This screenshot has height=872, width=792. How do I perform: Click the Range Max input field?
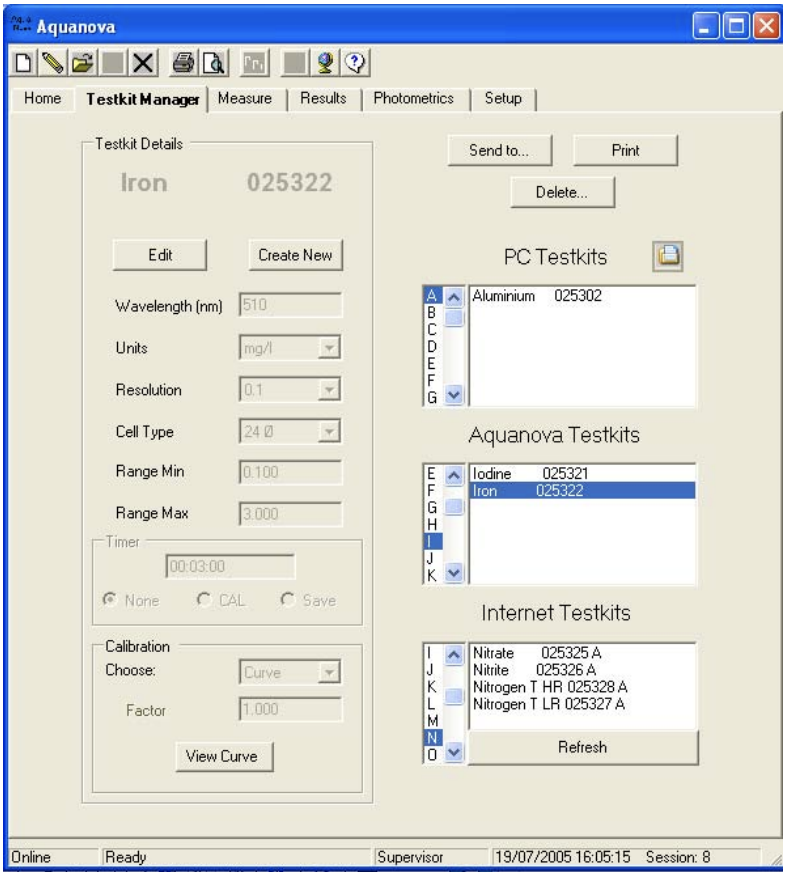click(290, 514)
